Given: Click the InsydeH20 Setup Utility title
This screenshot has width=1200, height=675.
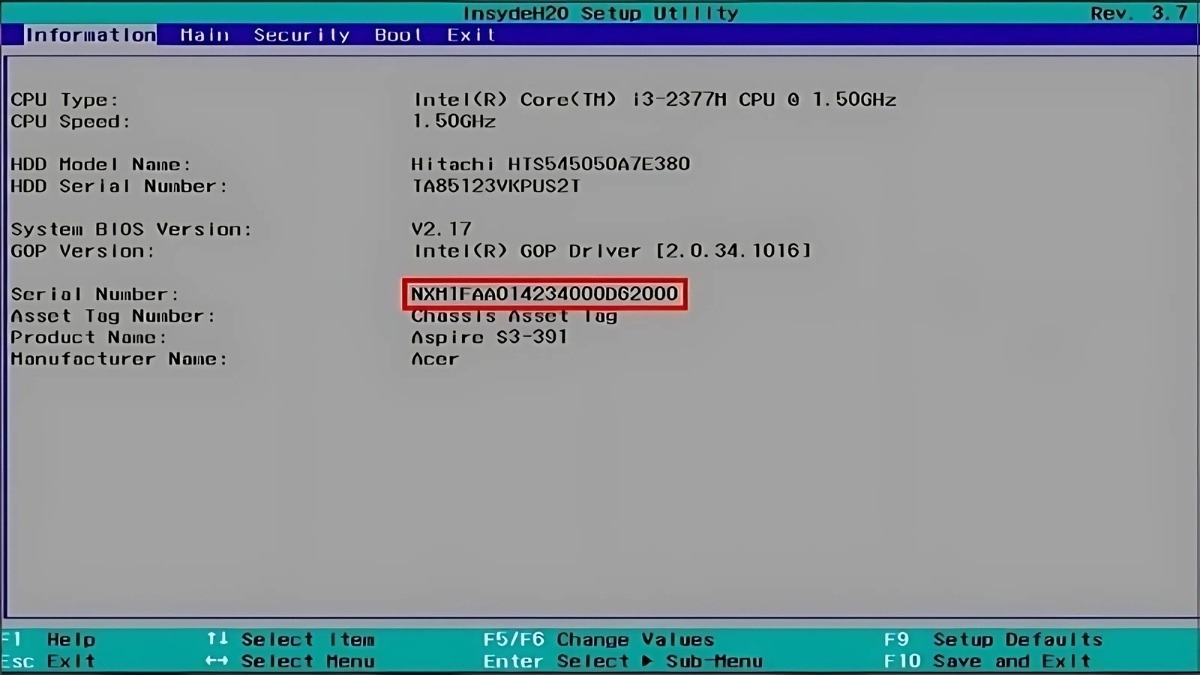Looking at the screenshot, I should point(601,13).
